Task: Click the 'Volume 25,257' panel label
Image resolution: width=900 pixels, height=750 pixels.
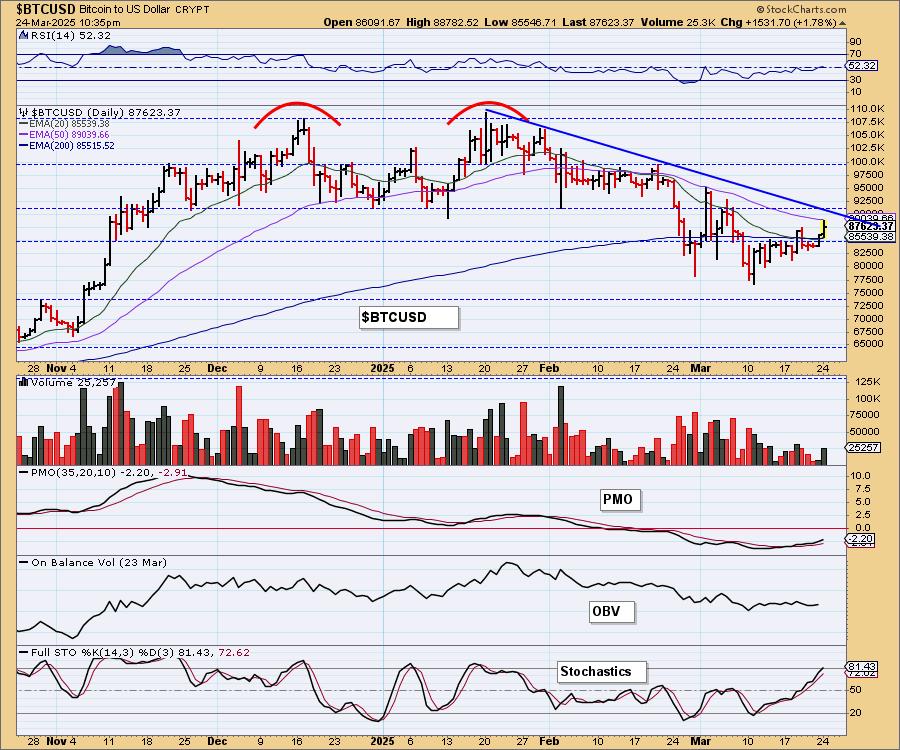Action: pyautogui.click(x=73, y=382)
